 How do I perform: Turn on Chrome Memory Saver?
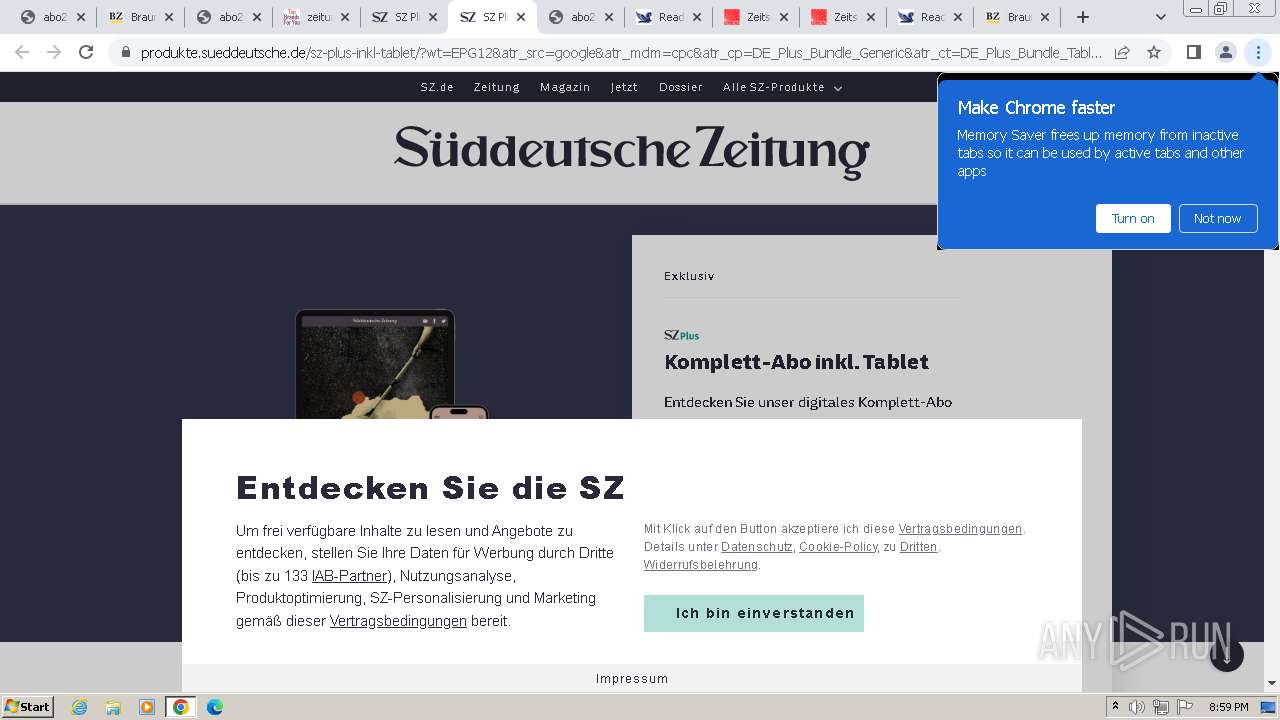click(x=1133, y=218)
